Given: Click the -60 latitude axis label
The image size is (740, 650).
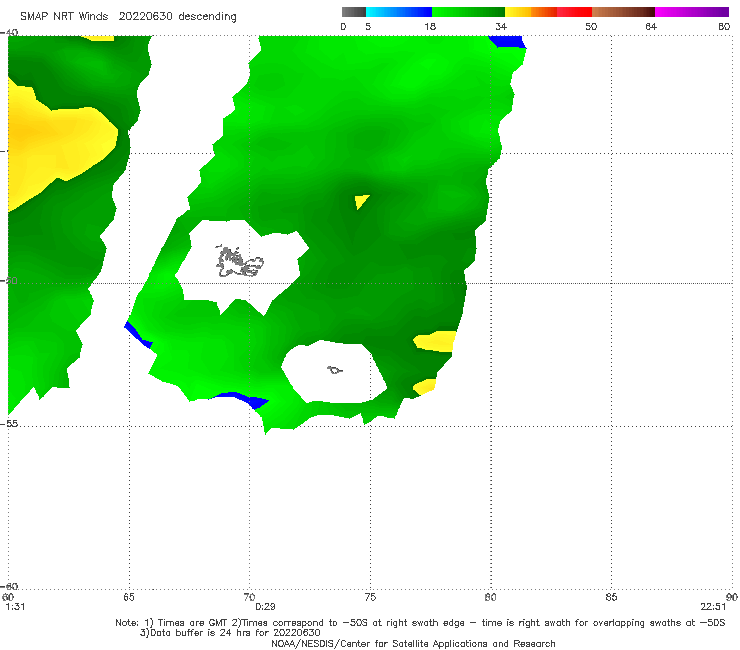Looking at the screenshot, I should (9, 586).
